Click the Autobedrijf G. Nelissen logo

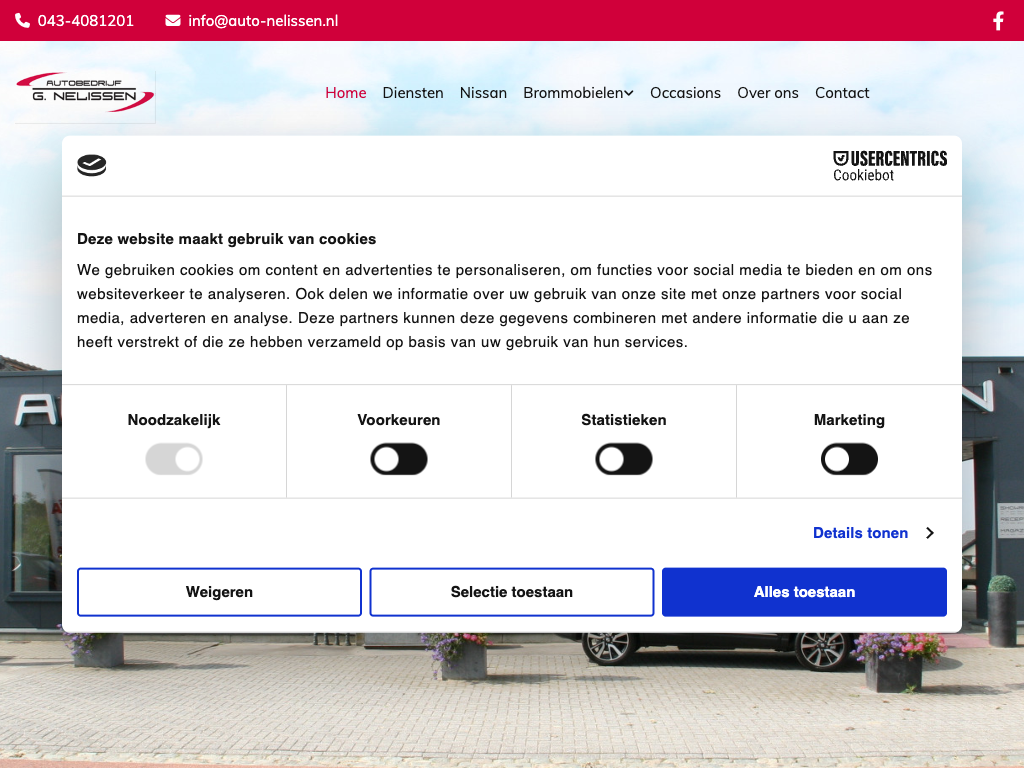85,93
